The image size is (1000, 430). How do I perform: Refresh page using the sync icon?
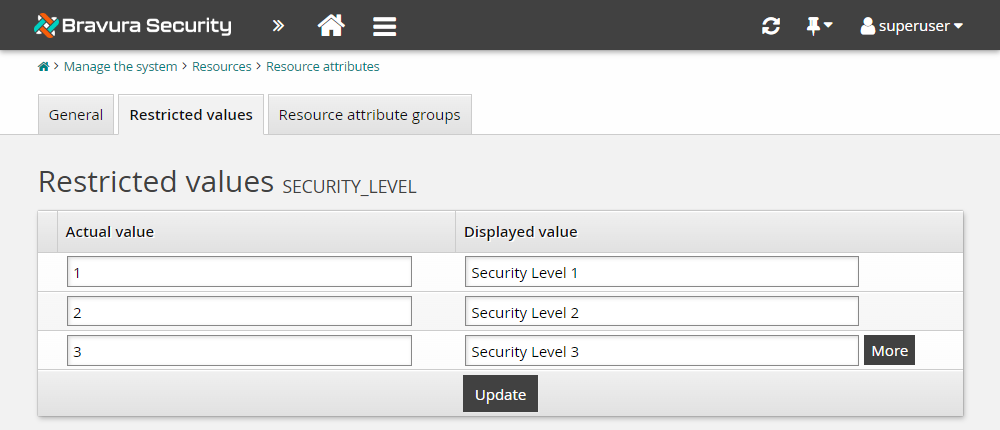click(x=770, y=27)
